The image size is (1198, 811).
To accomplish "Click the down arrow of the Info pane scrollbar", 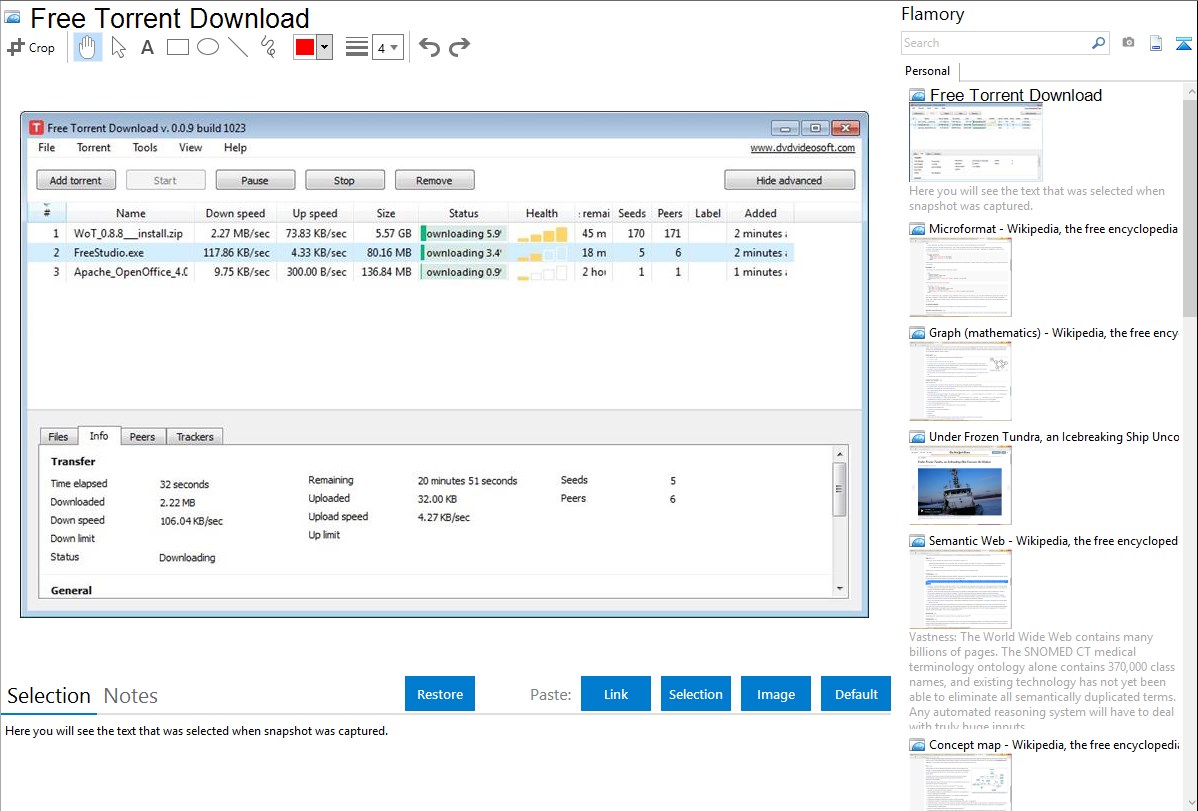I will pos(840,589).
